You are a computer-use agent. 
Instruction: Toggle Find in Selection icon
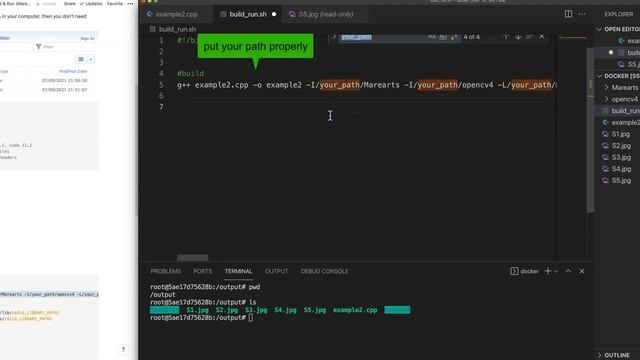(x=529, y=37)
